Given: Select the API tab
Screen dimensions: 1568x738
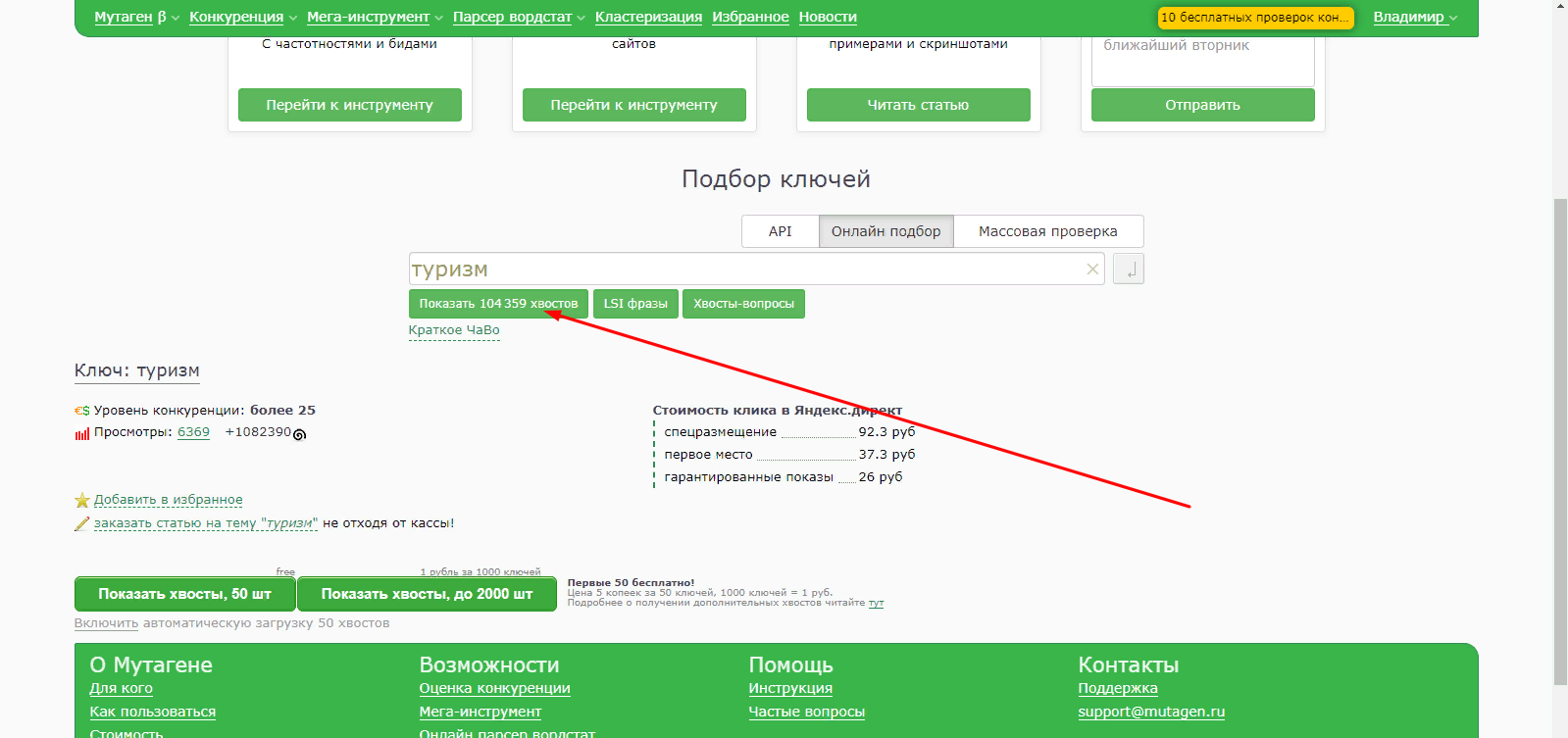Looking at the screenshot, I should [781, 231].
